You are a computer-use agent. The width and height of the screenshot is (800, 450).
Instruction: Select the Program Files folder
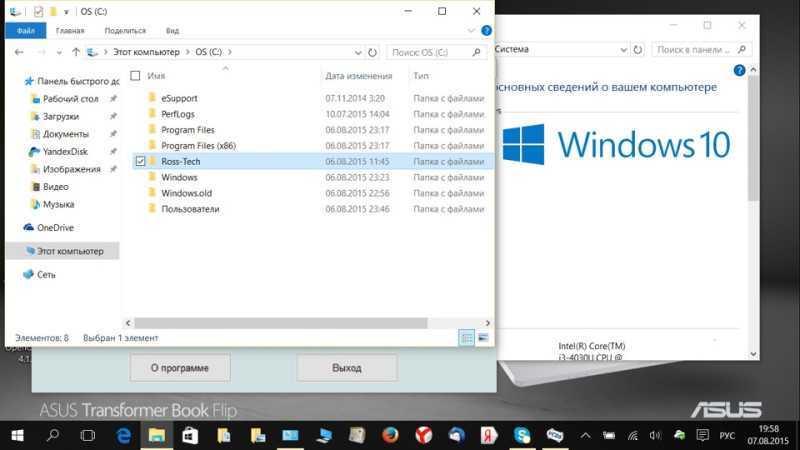point(188,130)
